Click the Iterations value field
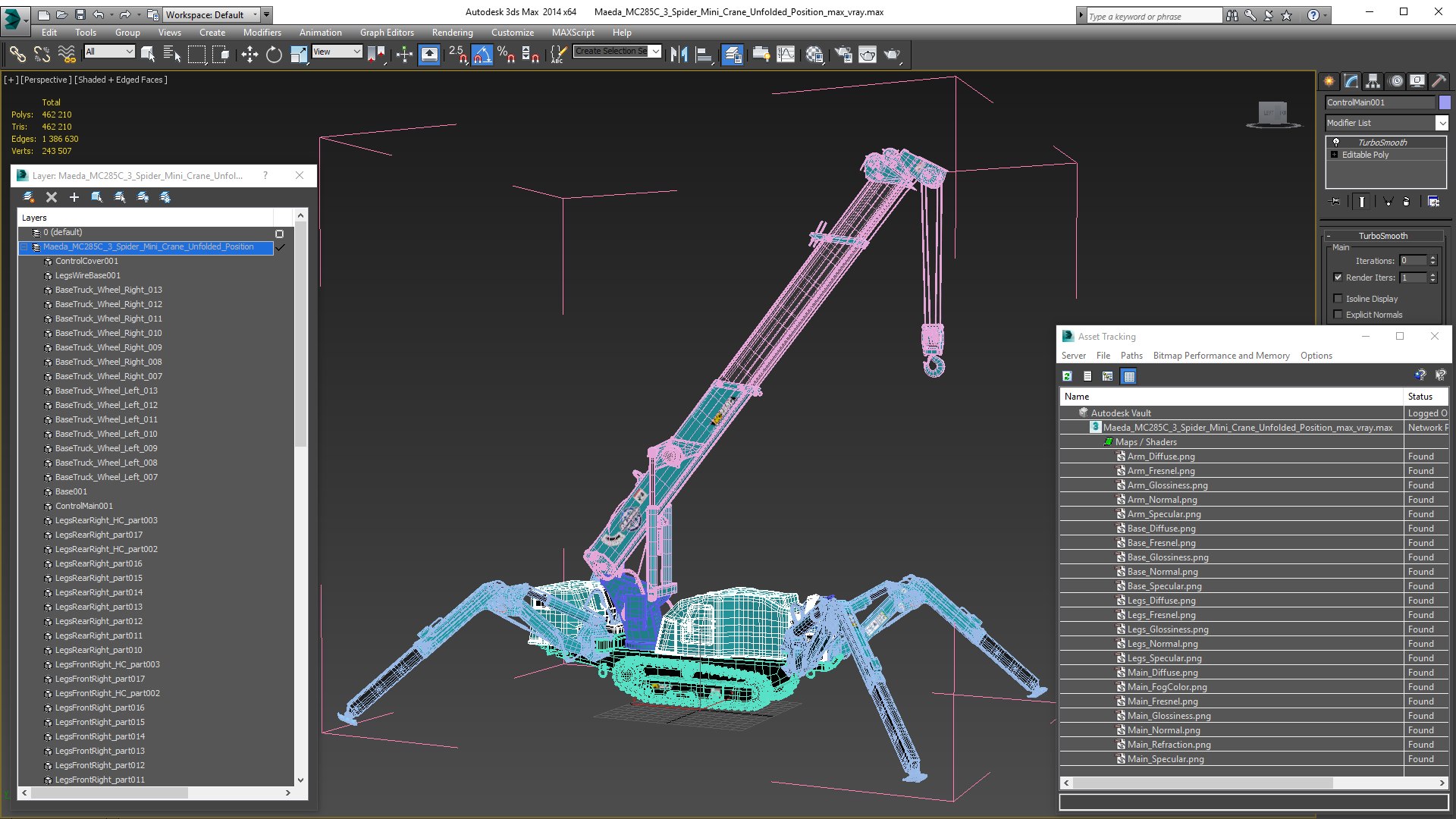 click(1413, 261)
